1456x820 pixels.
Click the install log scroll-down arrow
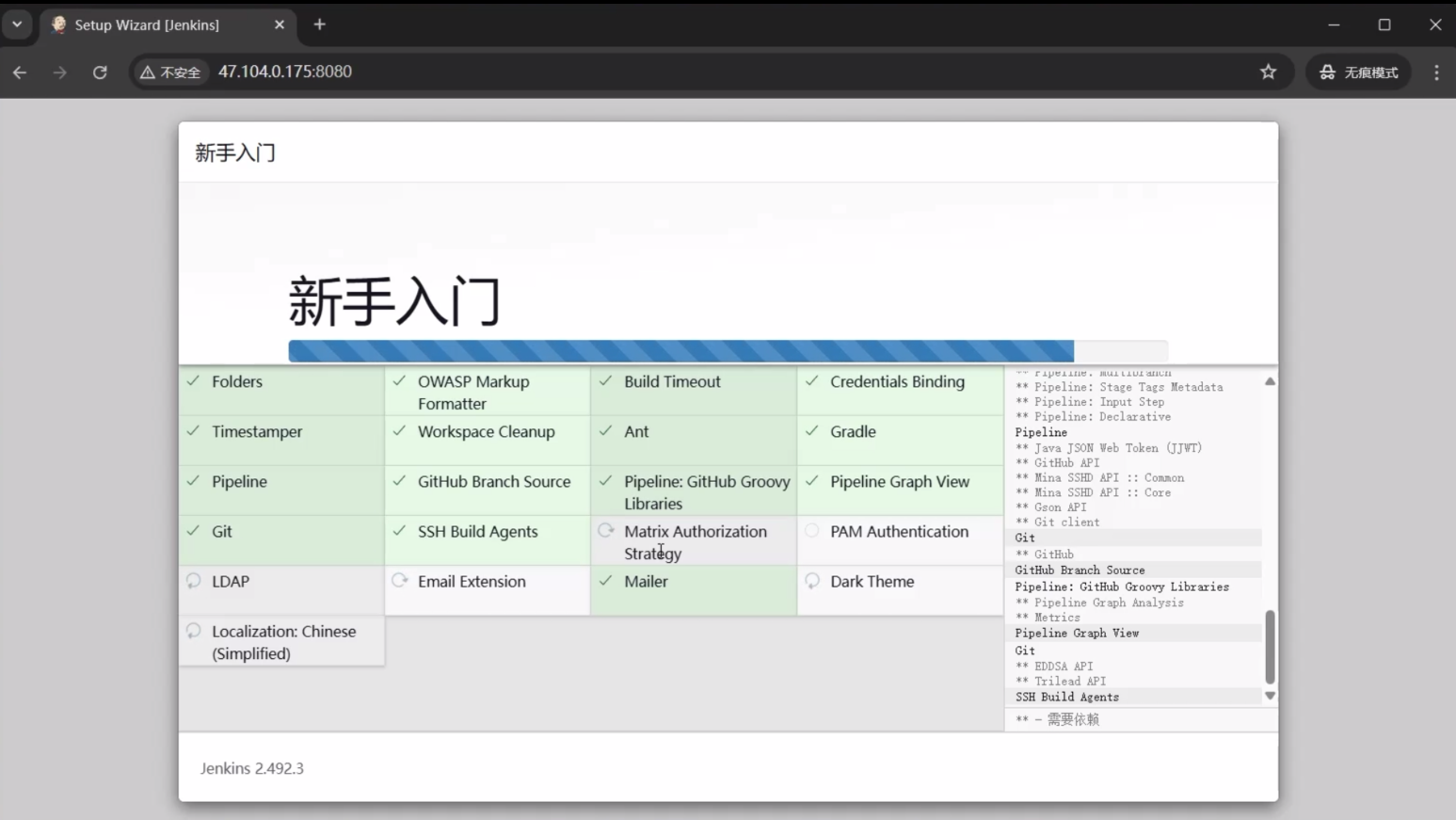click(x=1270, y=696)
